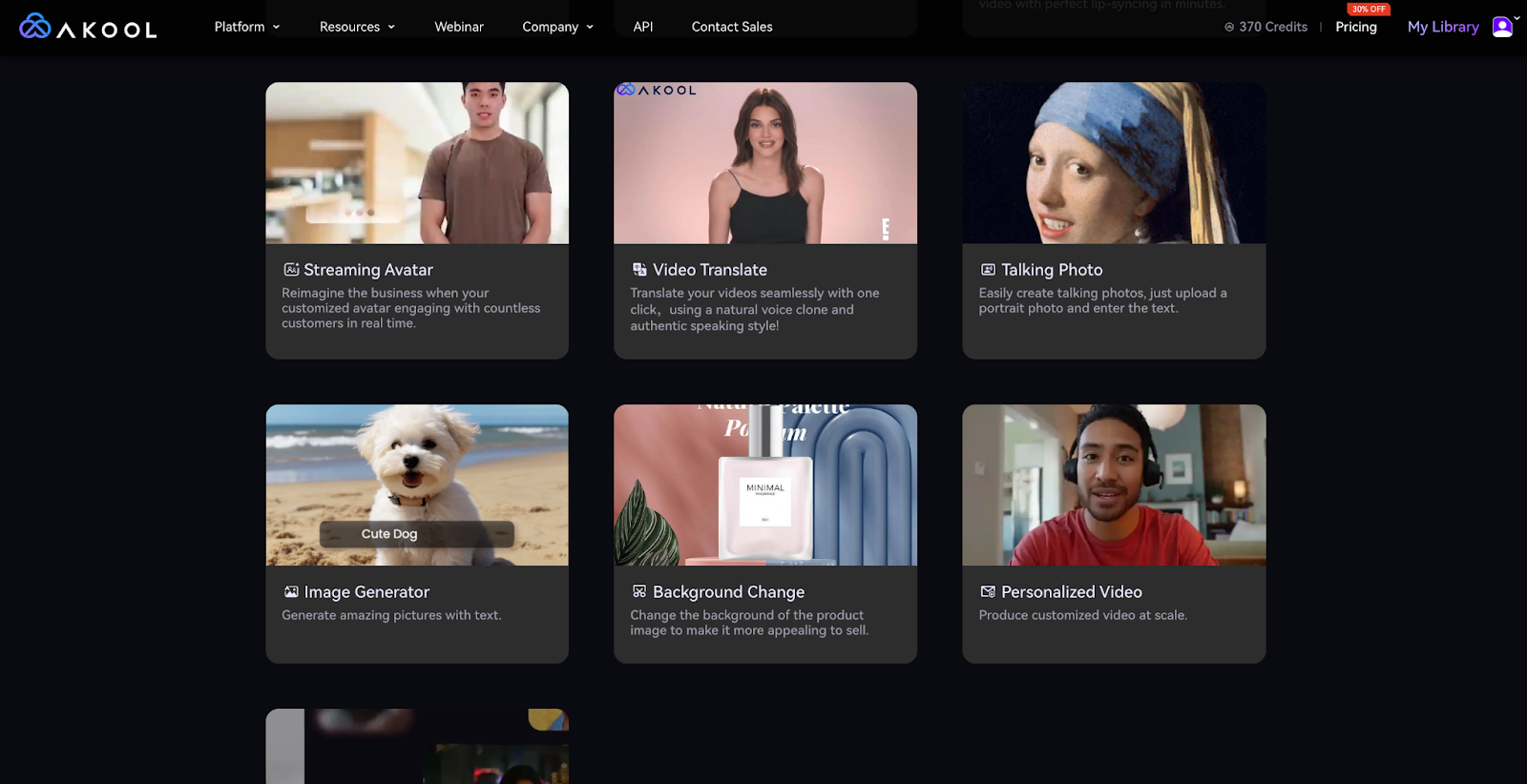
Task: Open the Streaming Avatar preview thumbnail
Action: coord(417,163)
